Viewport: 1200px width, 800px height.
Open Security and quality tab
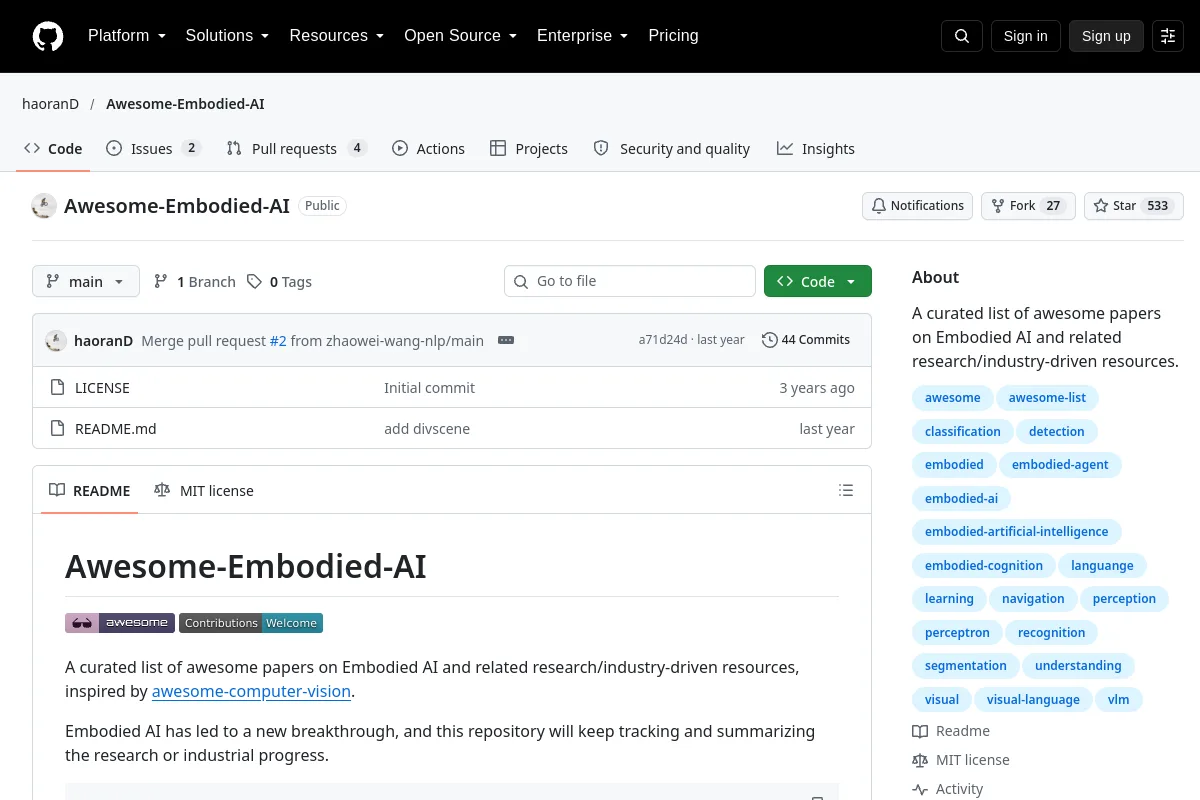672,149
